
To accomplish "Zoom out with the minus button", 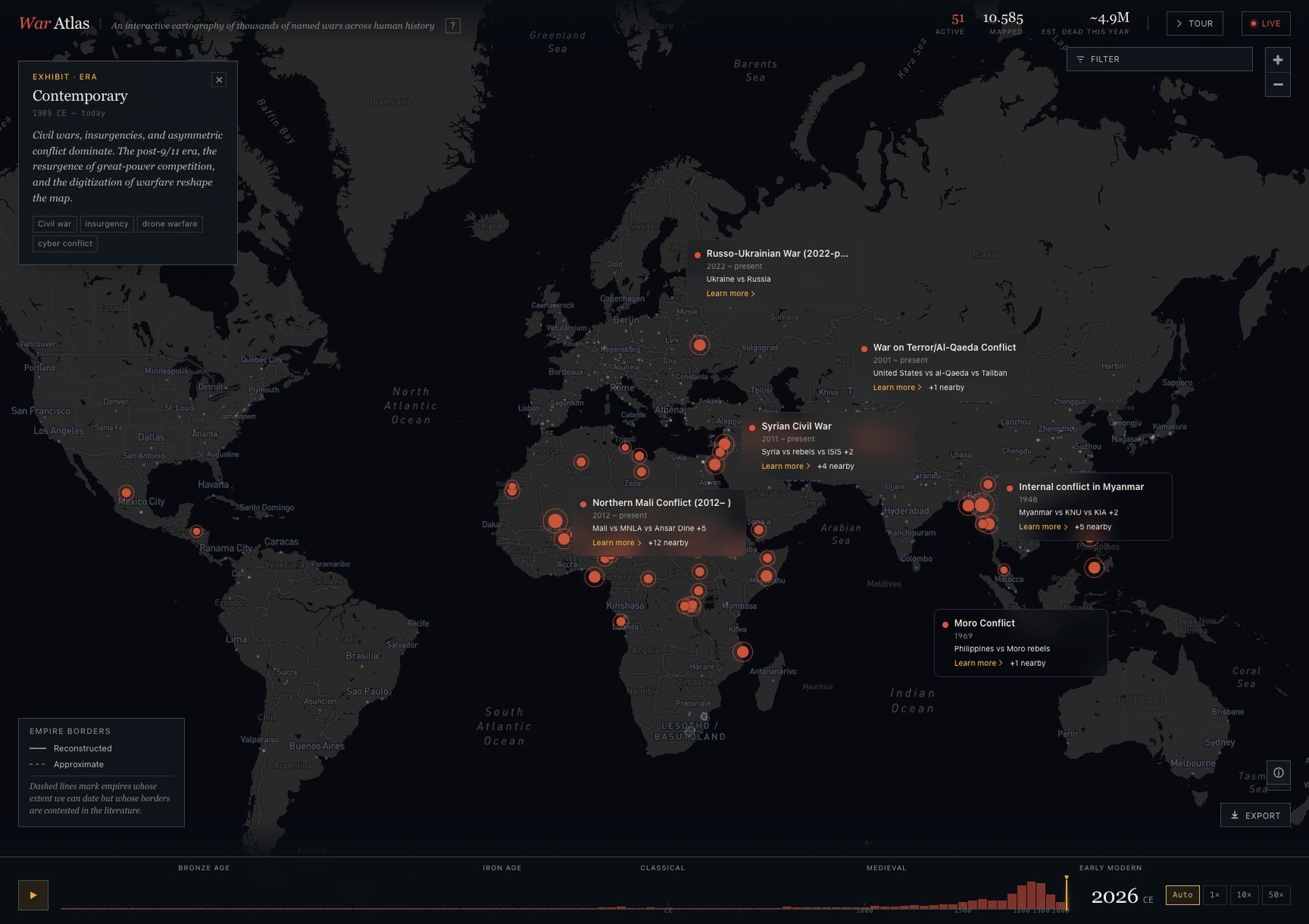I will coord(1278,84).
